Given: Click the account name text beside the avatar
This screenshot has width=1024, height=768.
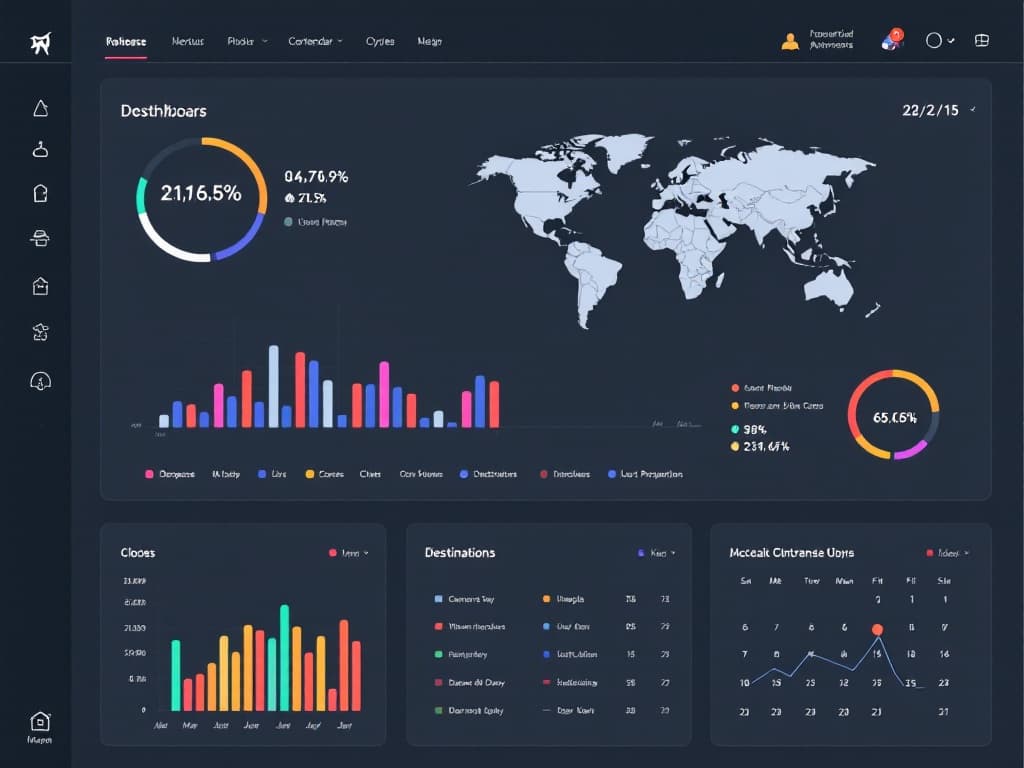Looking at the screenshot, I should point(831,39).
